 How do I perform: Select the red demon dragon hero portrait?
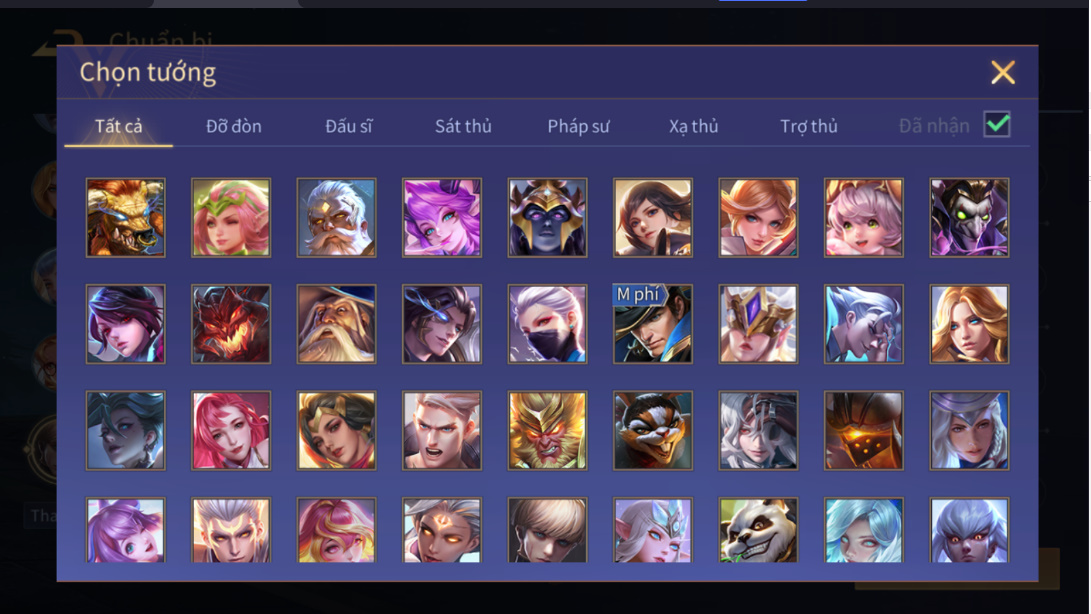[x=231, y=324]
